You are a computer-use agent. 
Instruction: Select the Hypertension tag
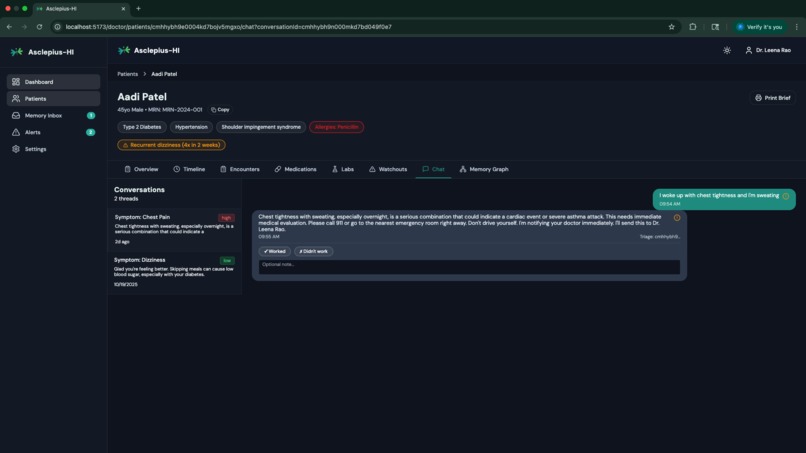point(191,127)
